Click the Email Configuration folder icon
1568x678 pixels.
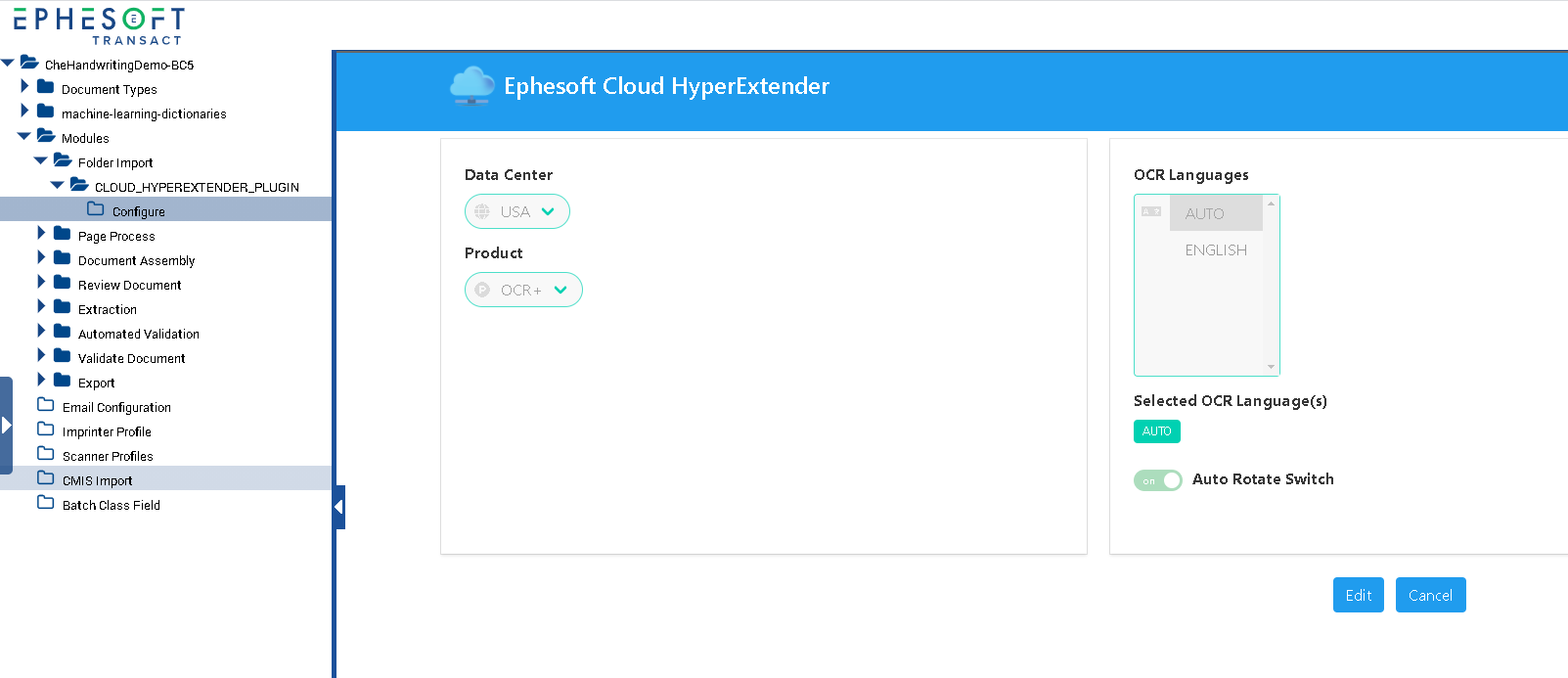[x=46, y=405]
